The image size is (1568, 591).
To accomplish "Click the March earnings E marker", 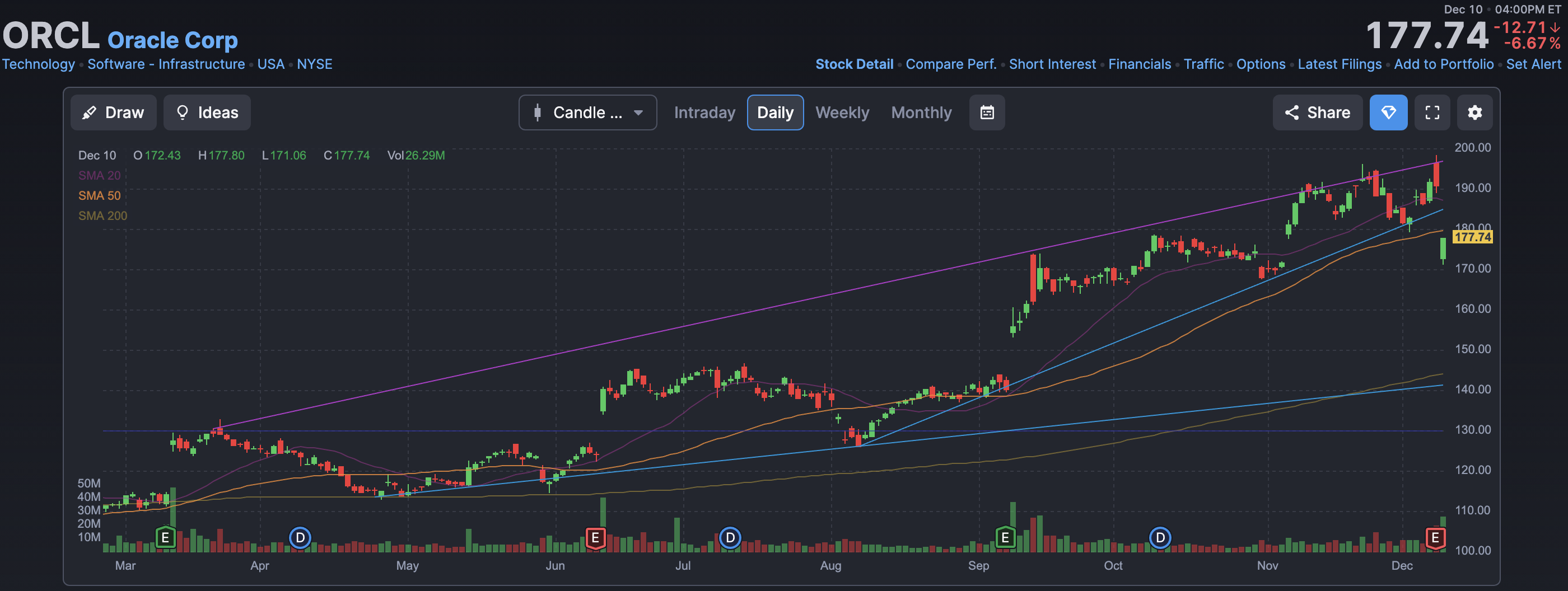I will click(165, 538).
